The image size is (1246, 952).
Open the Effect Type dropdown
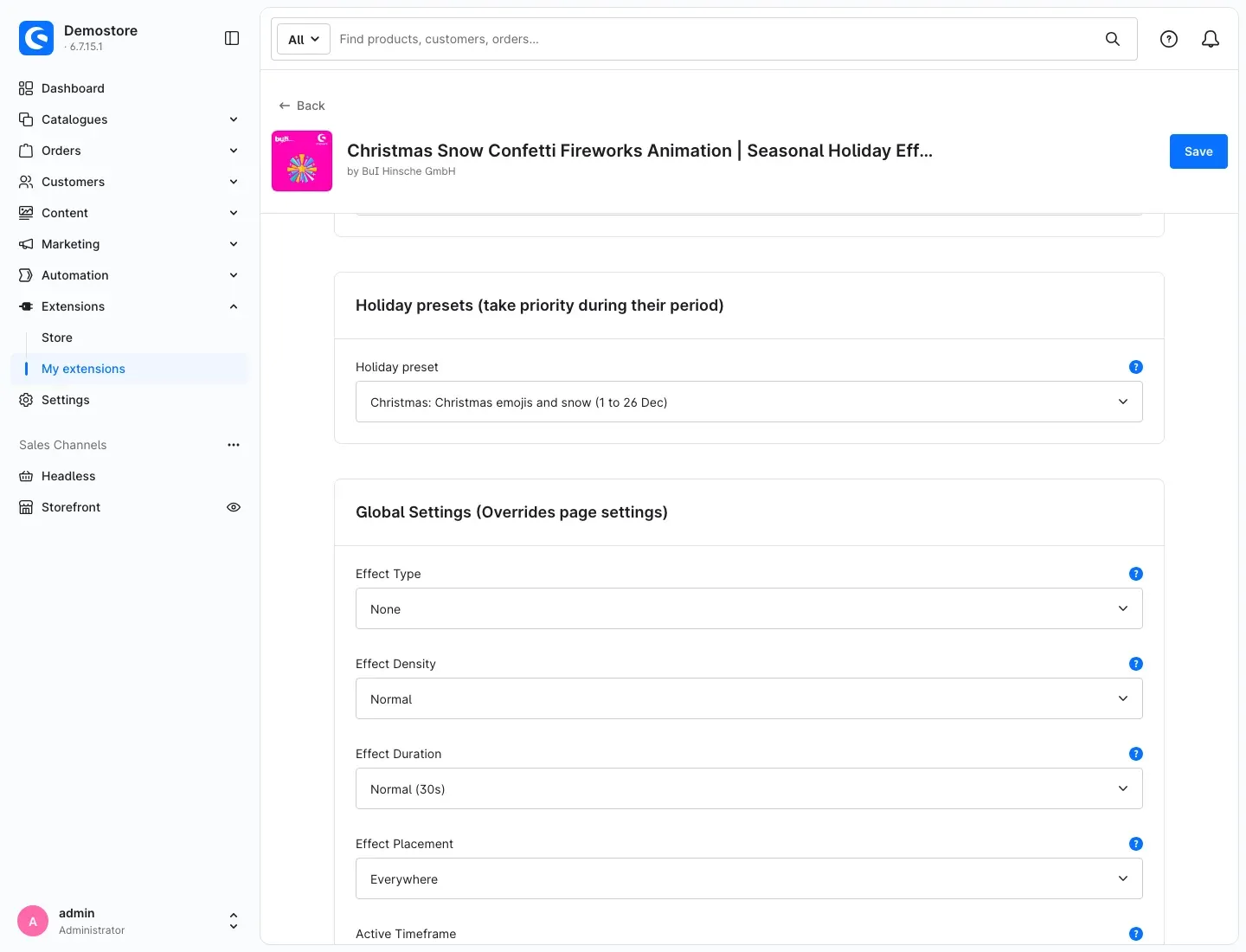pos(749,608)
